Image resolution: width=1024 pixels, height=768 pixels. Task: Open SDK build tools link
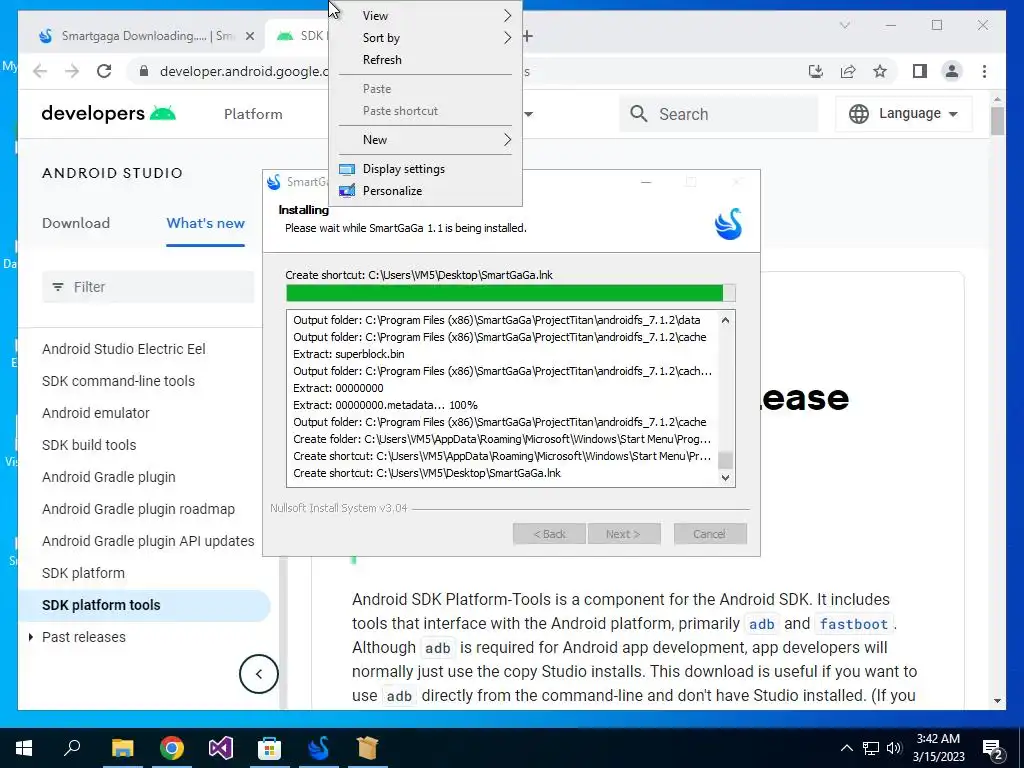coord(89,445)
